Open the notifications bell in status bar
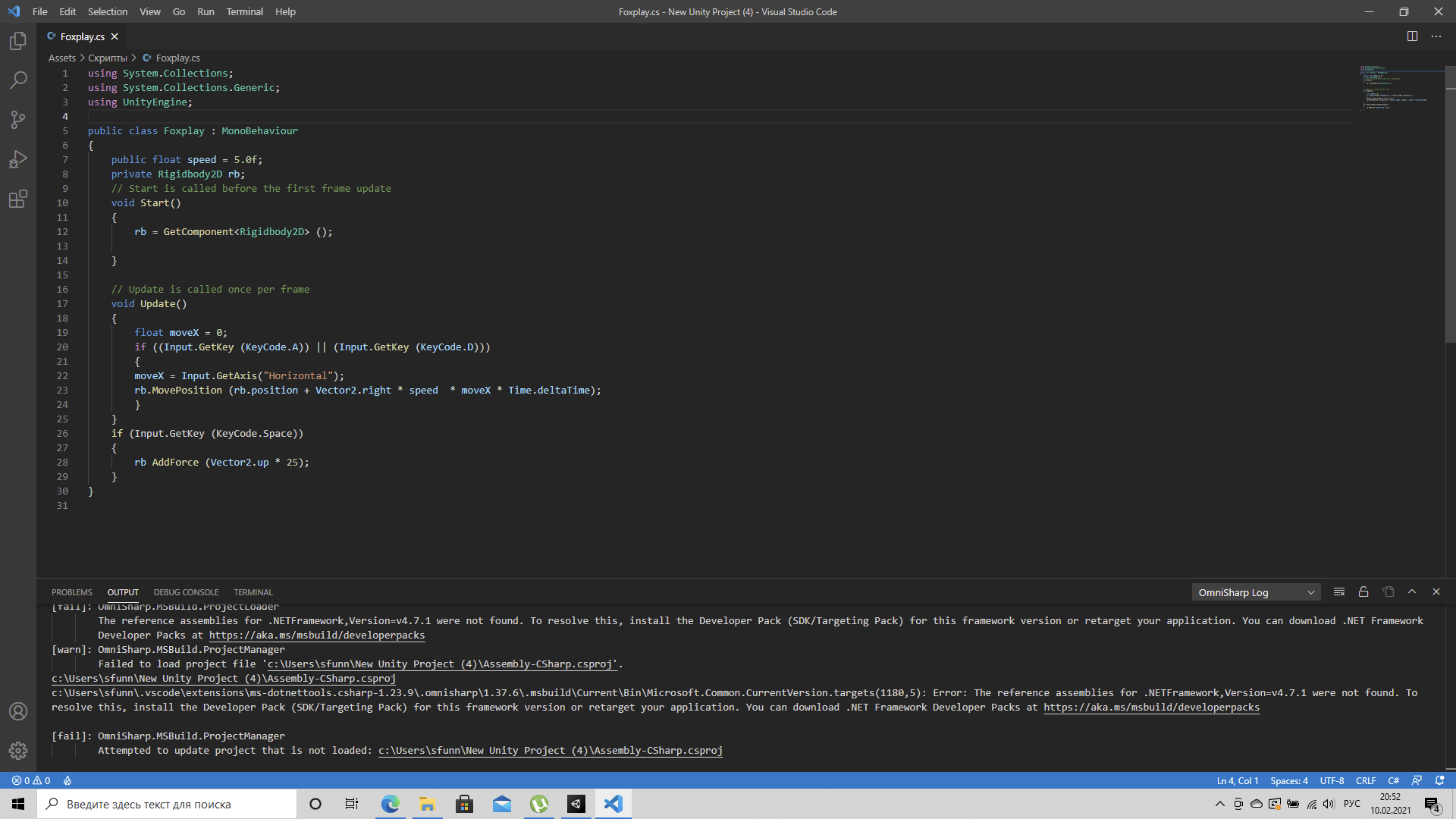Image resolution: width=1456 pixels, height=819 pixels. 1440,780
